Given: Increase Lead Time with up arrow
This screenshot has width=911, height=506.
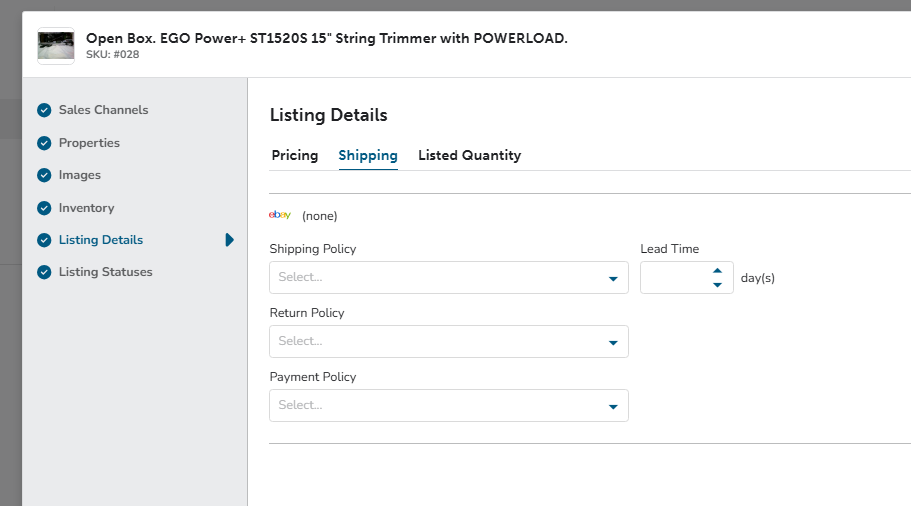Looking at the screenshot, I should click(718, 271).
